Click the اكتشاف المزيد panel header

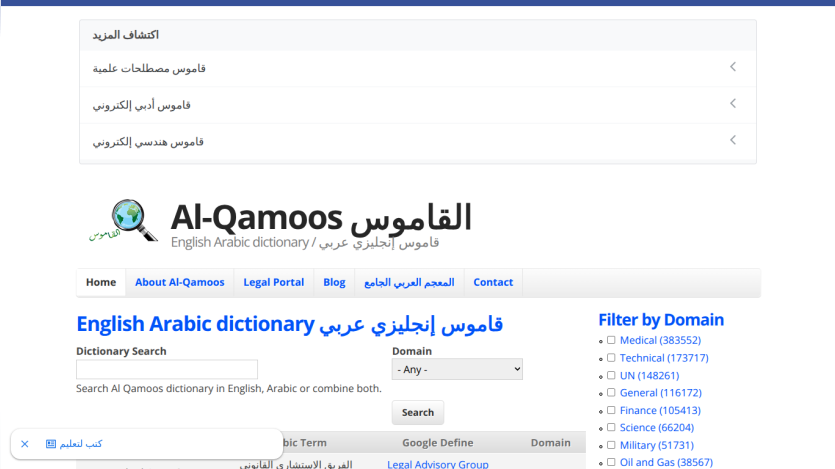click(x=418, y=35)
